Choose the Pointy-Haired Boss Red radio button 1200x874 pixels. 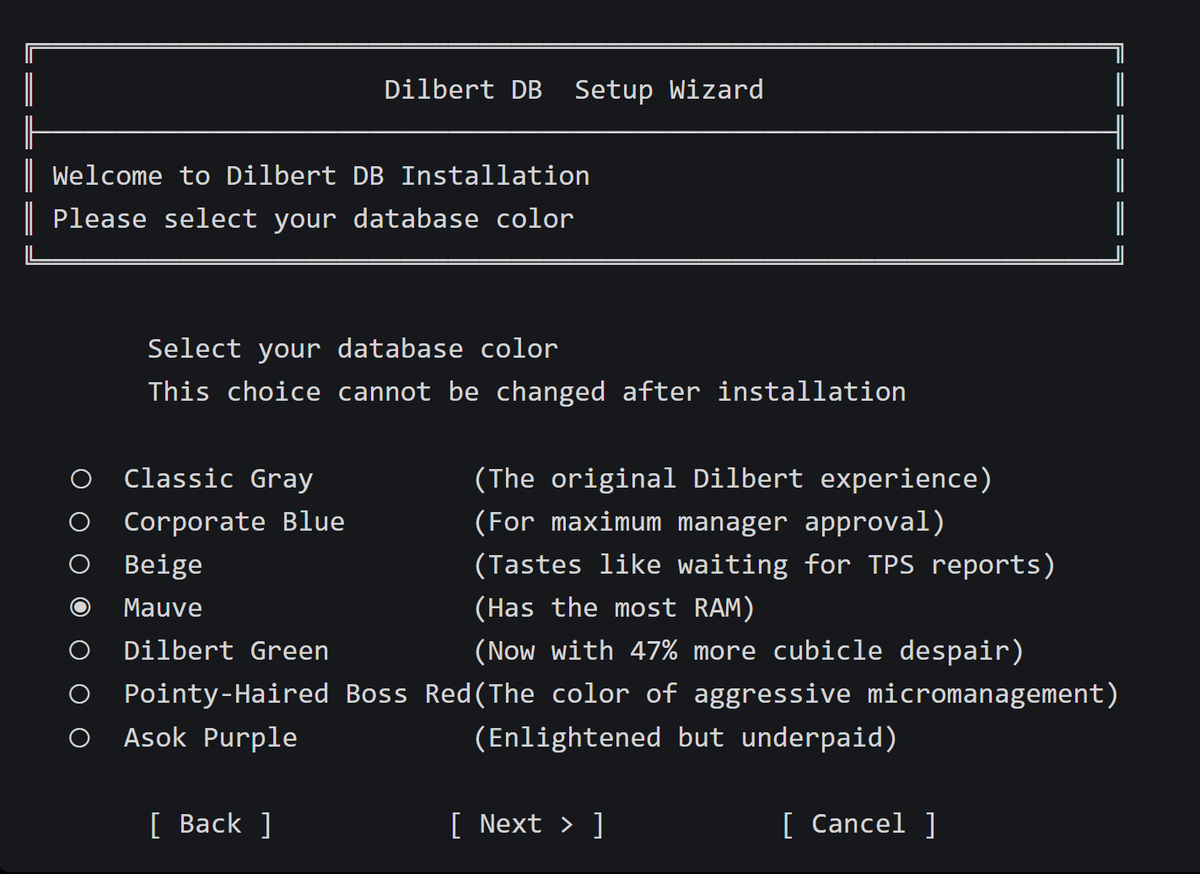[81, 694]
